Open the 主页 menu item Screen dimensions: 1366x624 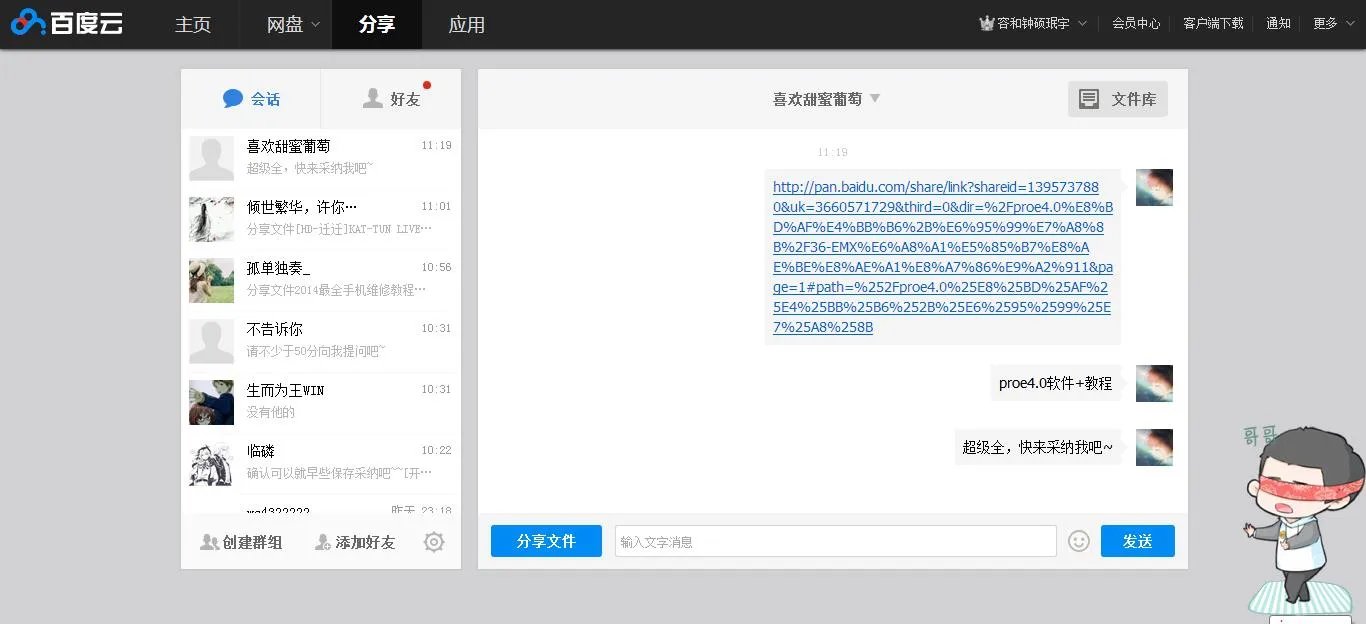[x=192, y=25]
